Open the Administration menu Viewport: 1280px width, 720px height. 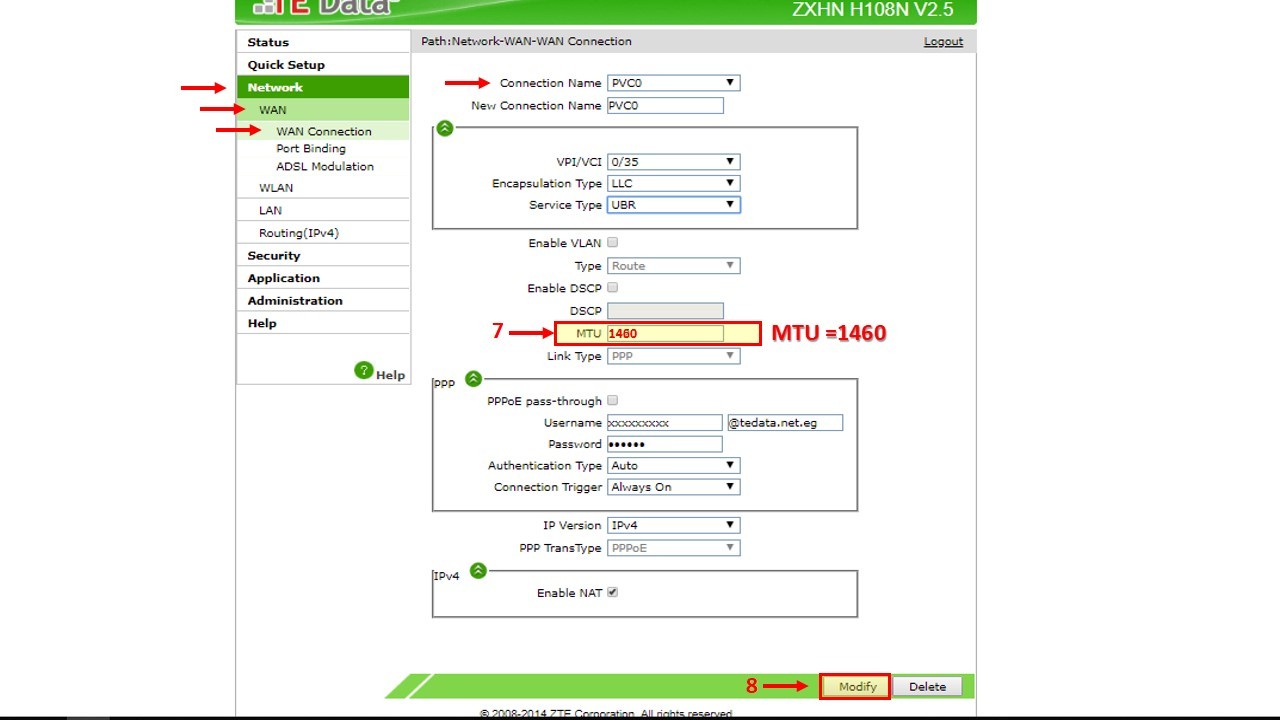(x=323, y=301)
